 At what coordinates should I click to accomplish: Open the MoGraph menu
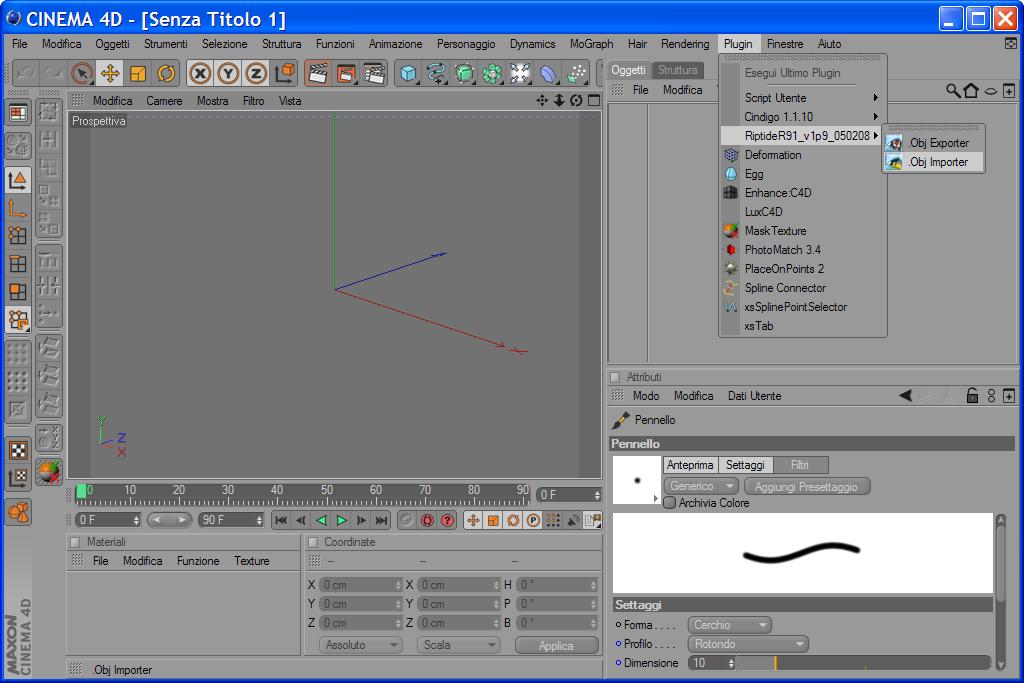point(591,44)
